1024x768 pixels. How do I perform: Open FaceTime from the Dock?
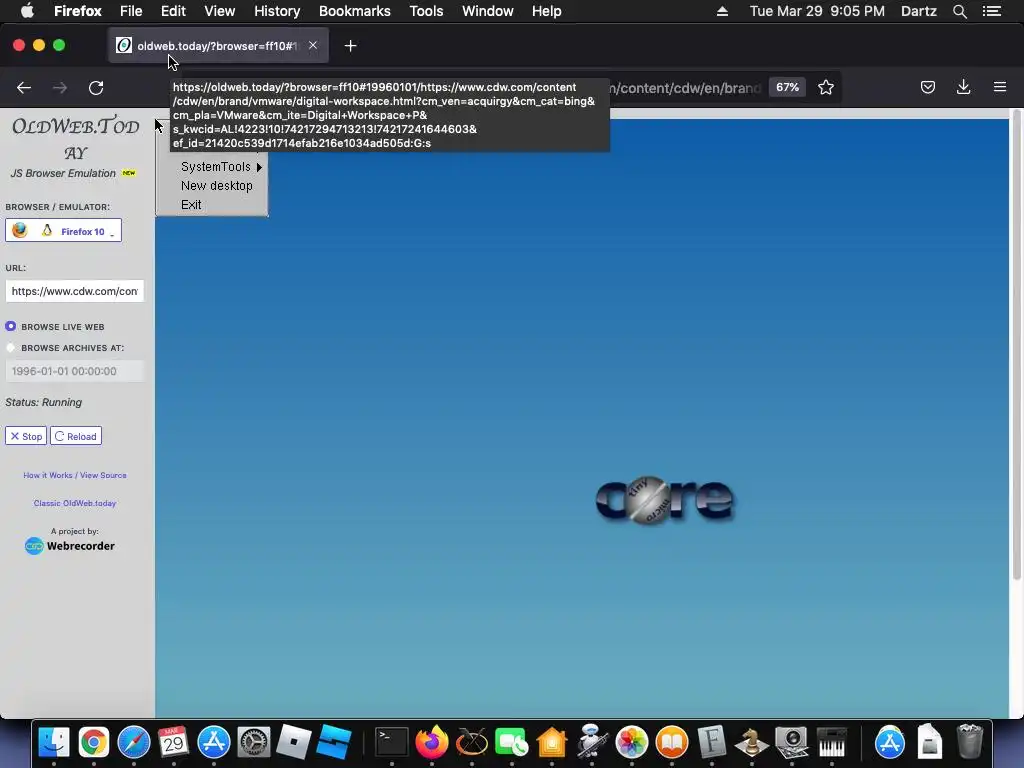pyautogui.click(x=511, y=742)
